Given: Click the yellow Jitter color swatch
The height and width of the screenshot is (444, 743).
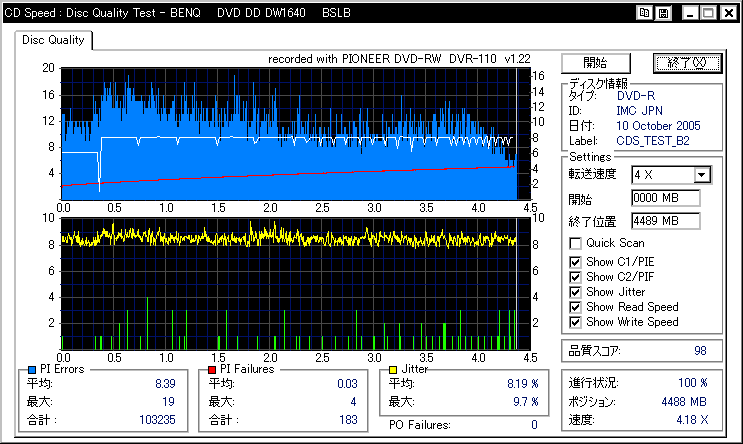Looking at the screenshot, I should click(x=393, y=370).
